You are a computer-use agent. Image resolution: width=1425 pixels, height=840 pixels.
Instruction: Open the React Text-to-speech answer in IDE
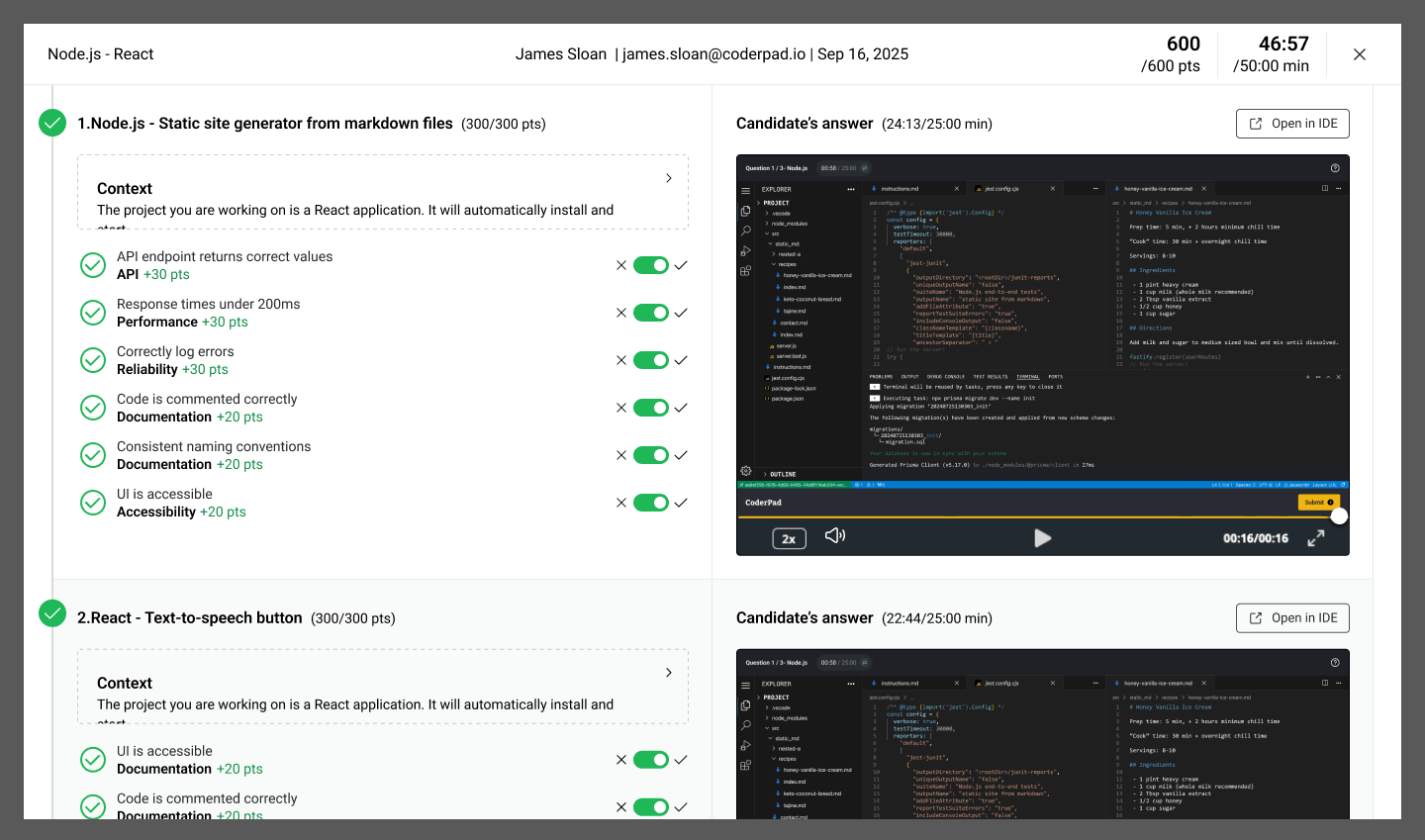coord(1292,618)
